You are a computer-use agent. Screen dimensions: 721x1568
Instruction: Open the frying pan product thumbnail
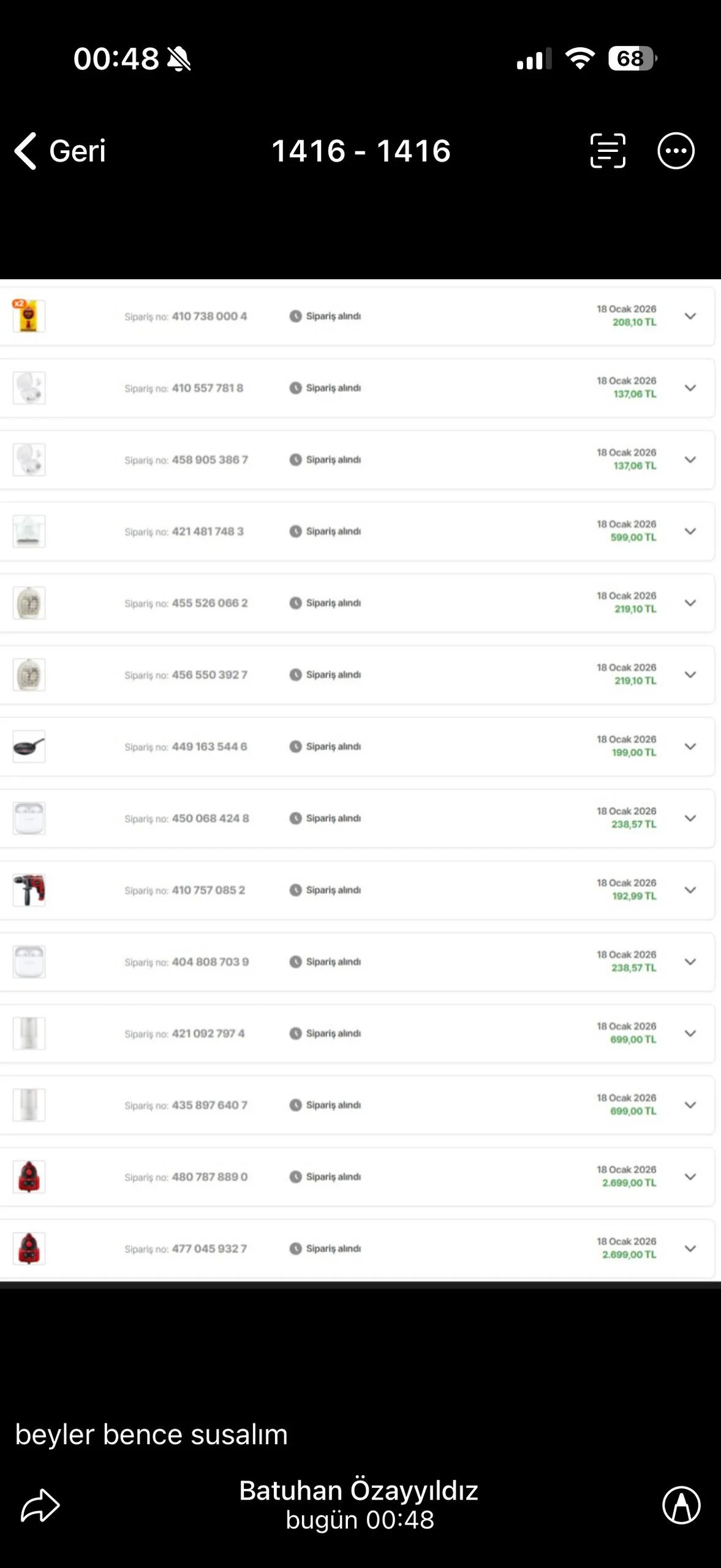(x=29, y=747)
